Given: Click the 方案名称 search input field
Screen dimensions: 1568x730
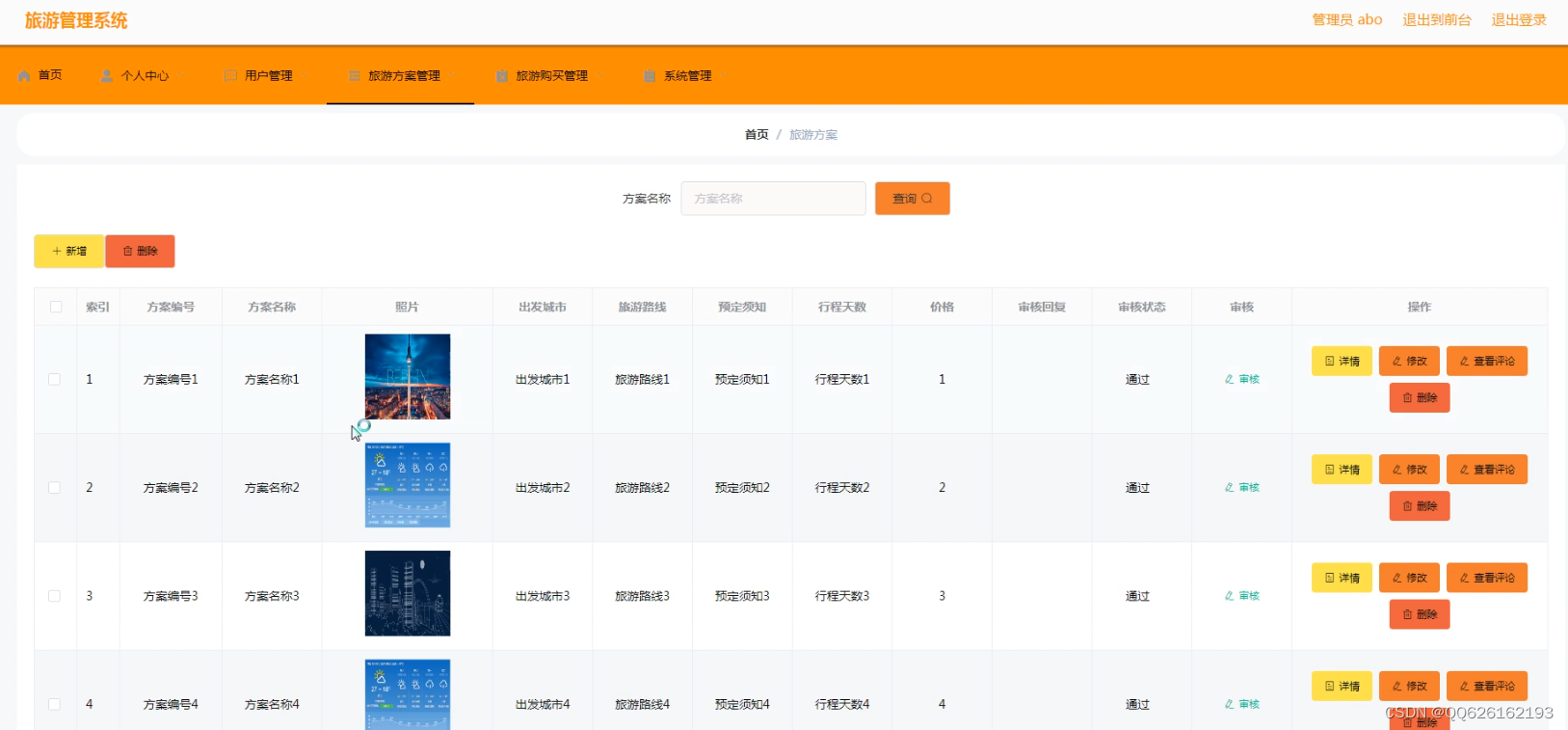Looking at the screenshot, I should 773,199.
